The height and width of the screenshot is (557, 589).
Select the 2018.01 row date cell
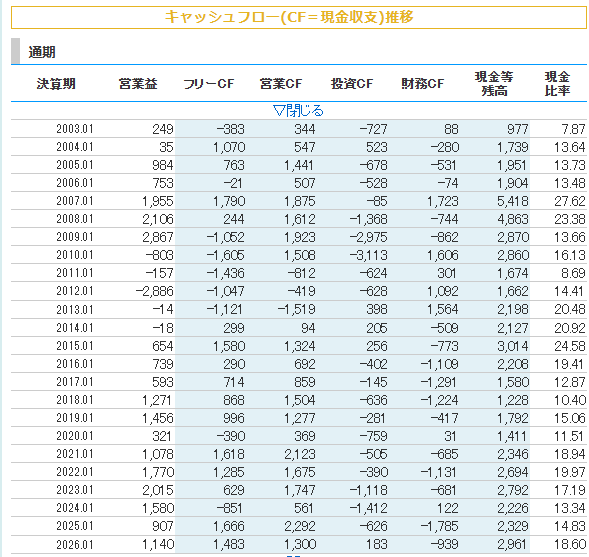pyautogui.click(x=74, y=400)
